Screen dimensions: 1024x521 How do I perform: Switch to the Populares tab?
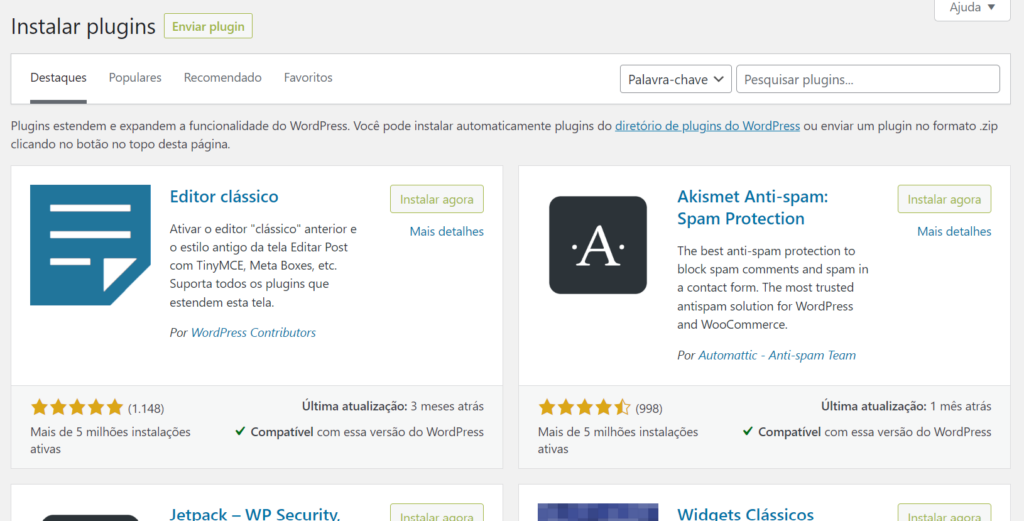[135, 78]
